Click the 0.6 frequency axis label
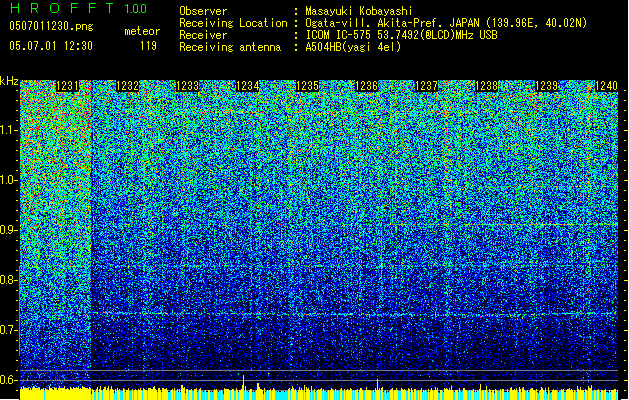Screen dimensions: 629x400 (8, 380)
